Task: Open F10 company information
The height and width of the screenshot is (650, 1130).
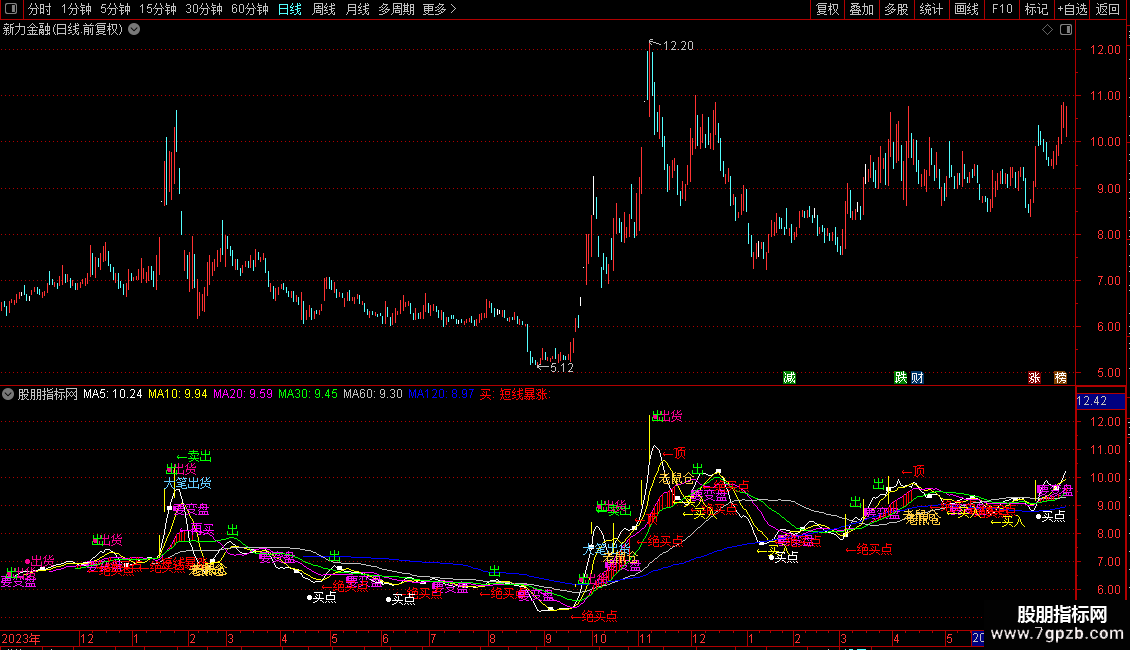Action: (x=1002, y=9)
